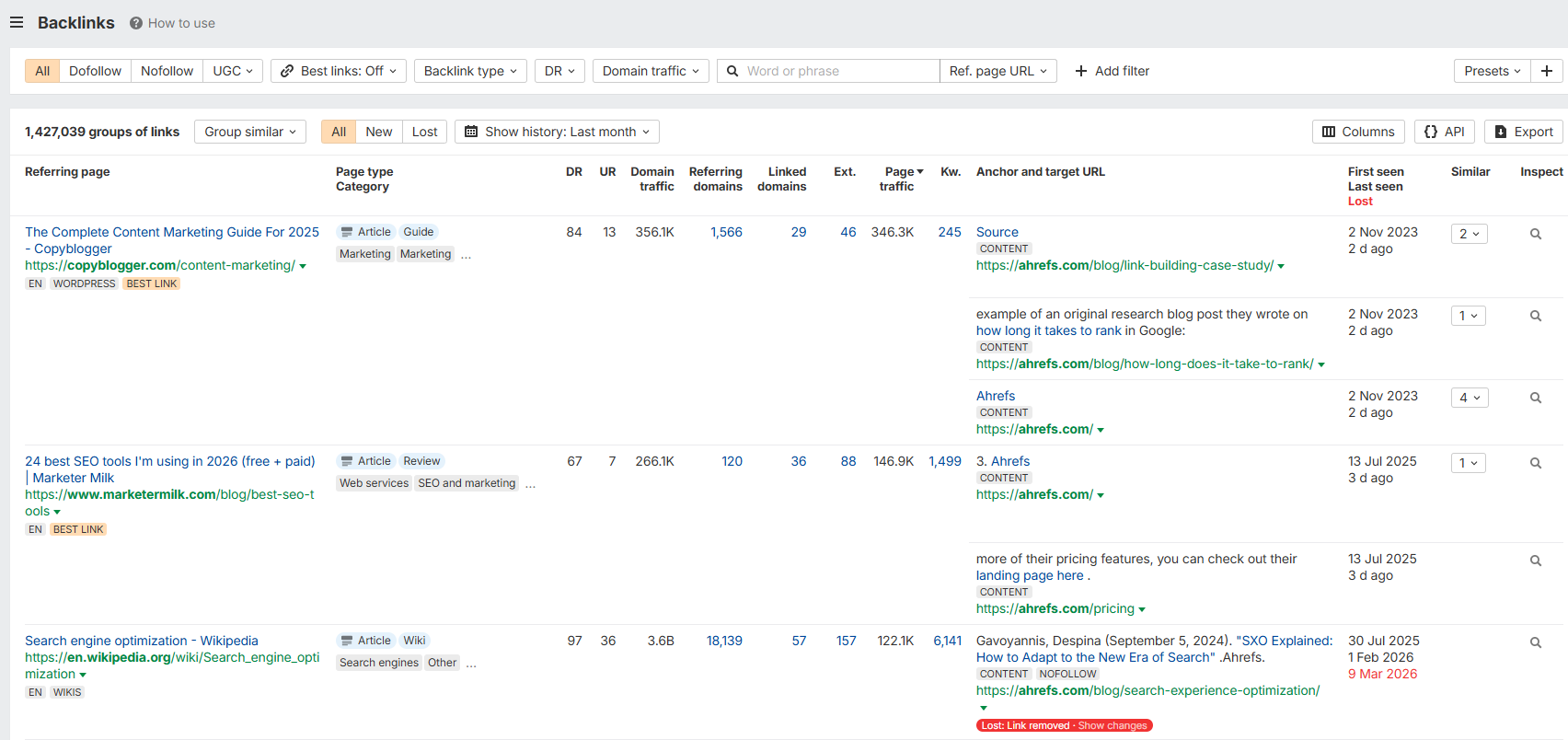Expand the similar links count 2 dropdown
This screenshot has height=740, width=1568.
(1469, 234)
